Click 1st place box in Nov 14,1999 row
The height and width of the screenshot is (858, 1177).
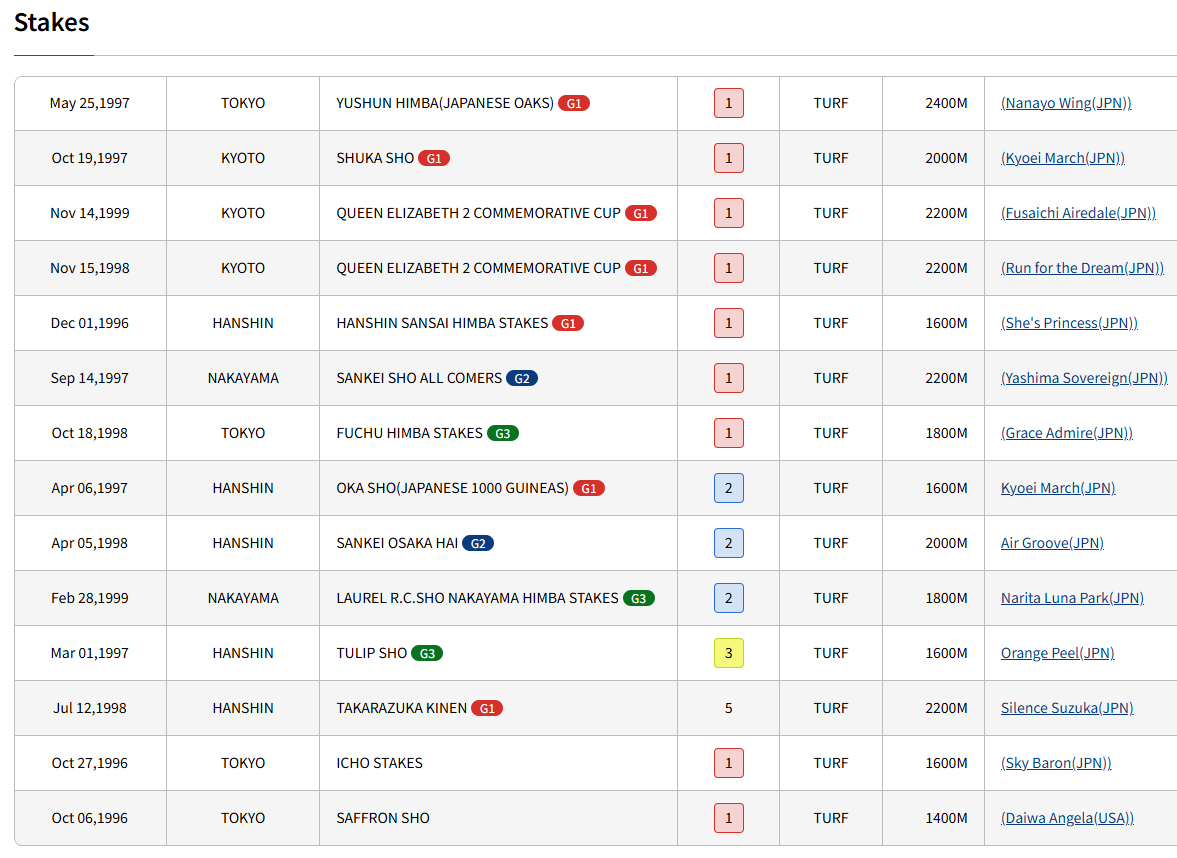[729, 213]
